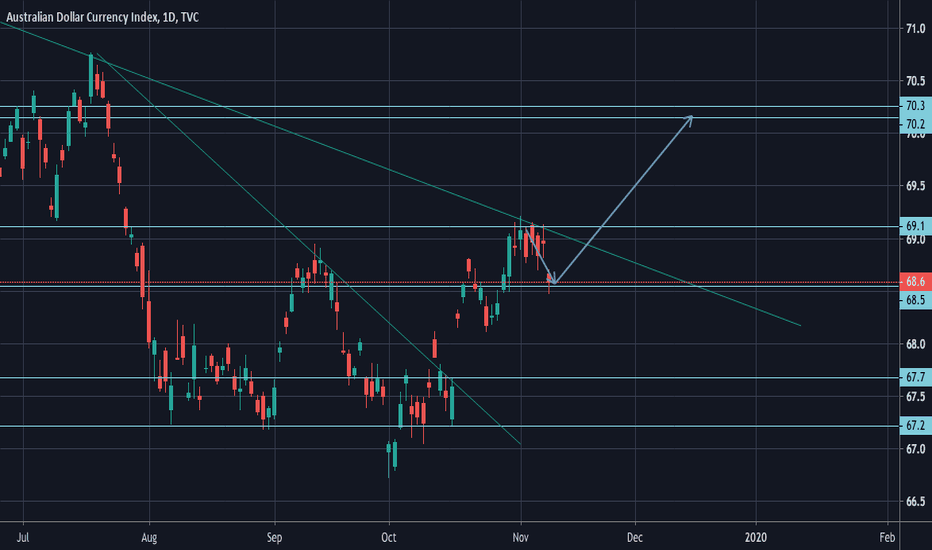Select the 67.2 support level label
The height and width of the screenshot is (550, 932).
click(916, 425)
